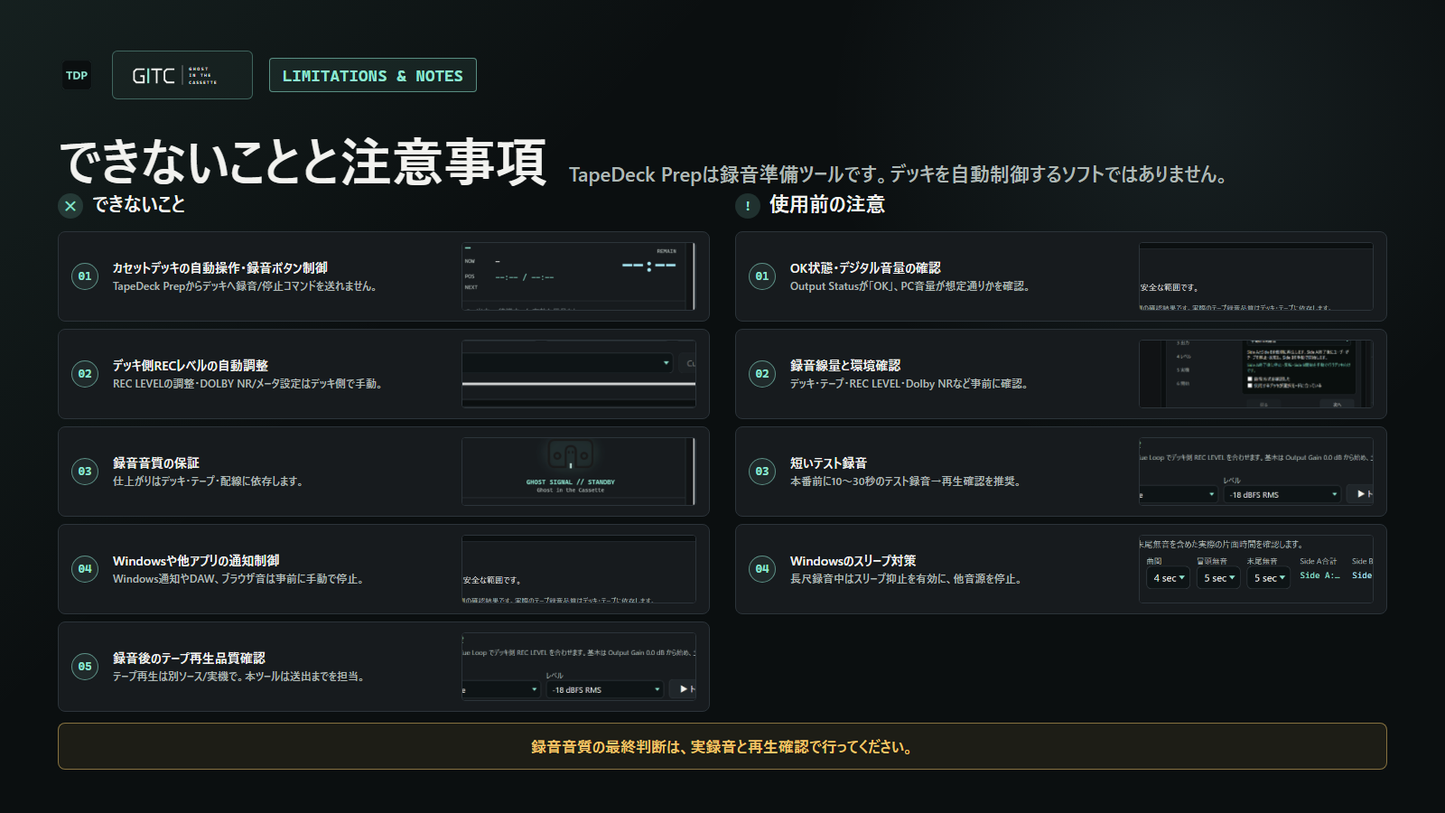Screen dimensions: 1445x813
Task: Click the LIMITATIONS & NOTES badge
Action: (x=373, y=76)
